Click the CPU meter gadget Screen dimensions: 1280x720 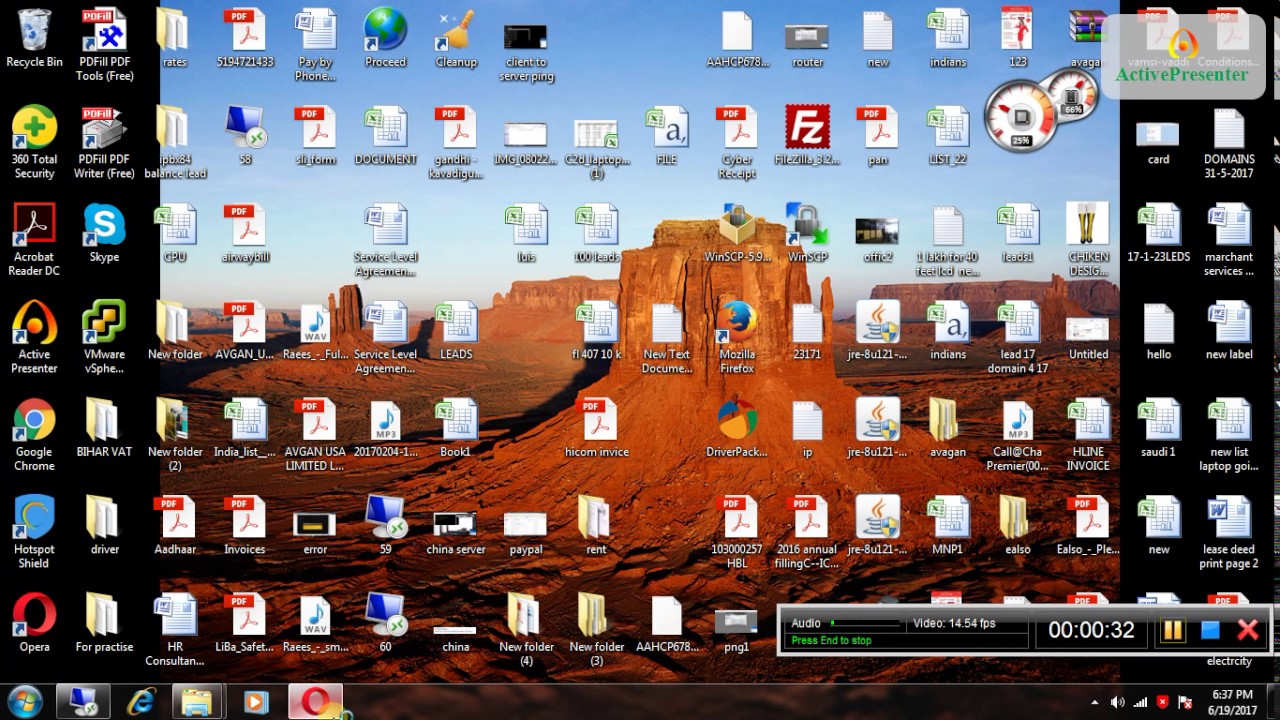click(1021, 115)
